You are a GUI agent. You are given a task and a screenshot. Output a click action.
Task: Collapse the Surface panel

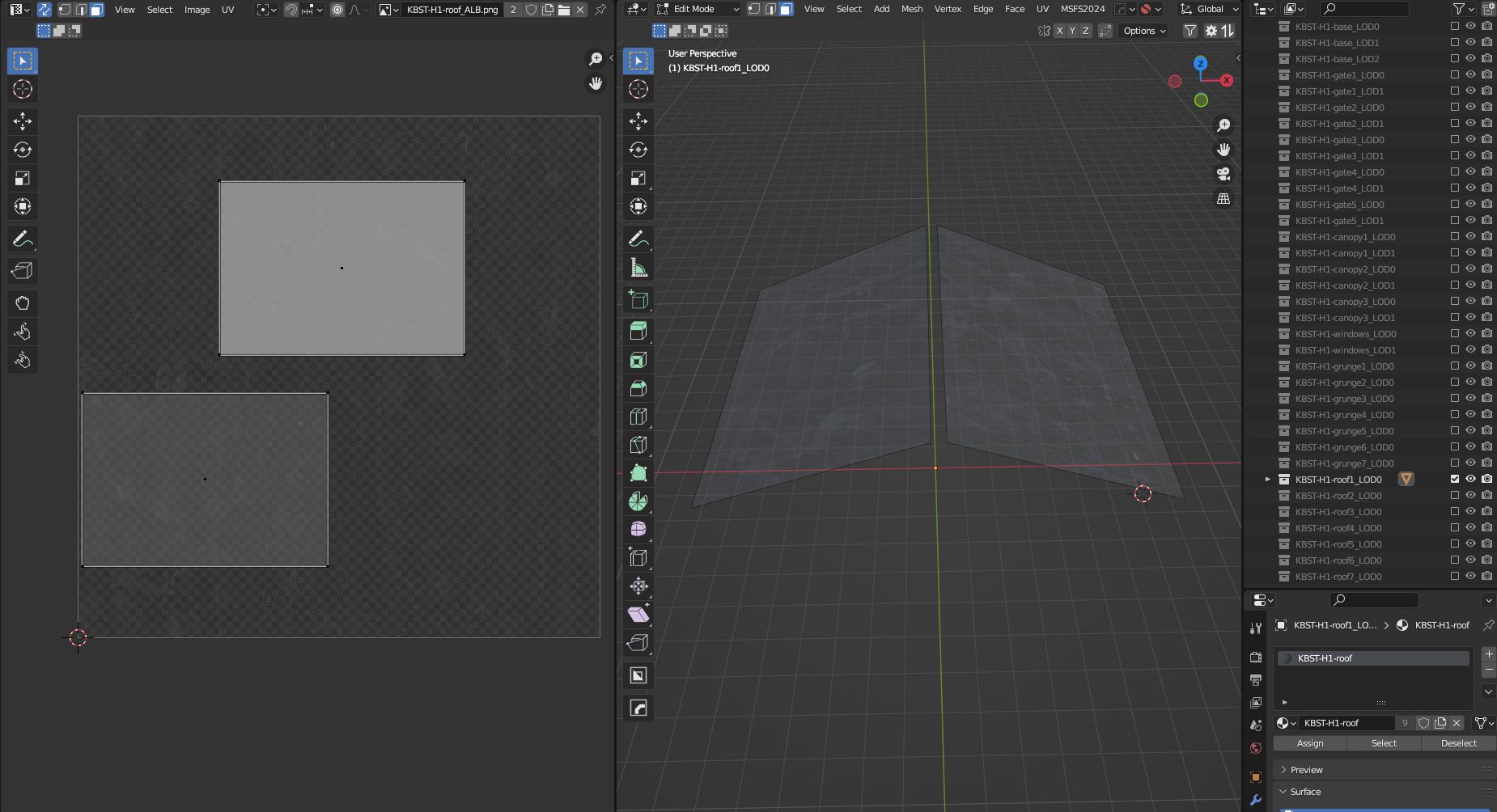pyautogui.click(x=1305, y=791)
